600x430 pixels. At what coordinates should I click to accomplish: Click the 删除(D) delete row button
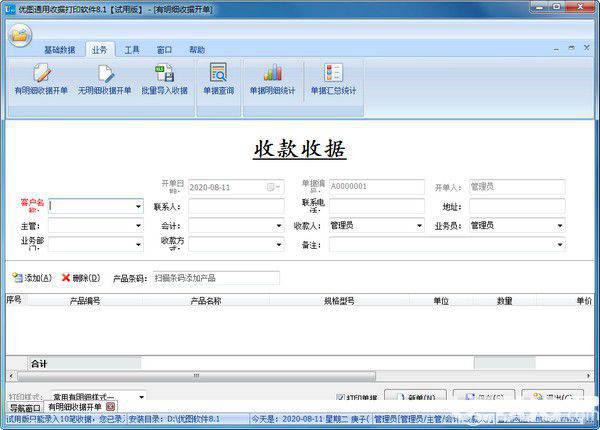81,278
